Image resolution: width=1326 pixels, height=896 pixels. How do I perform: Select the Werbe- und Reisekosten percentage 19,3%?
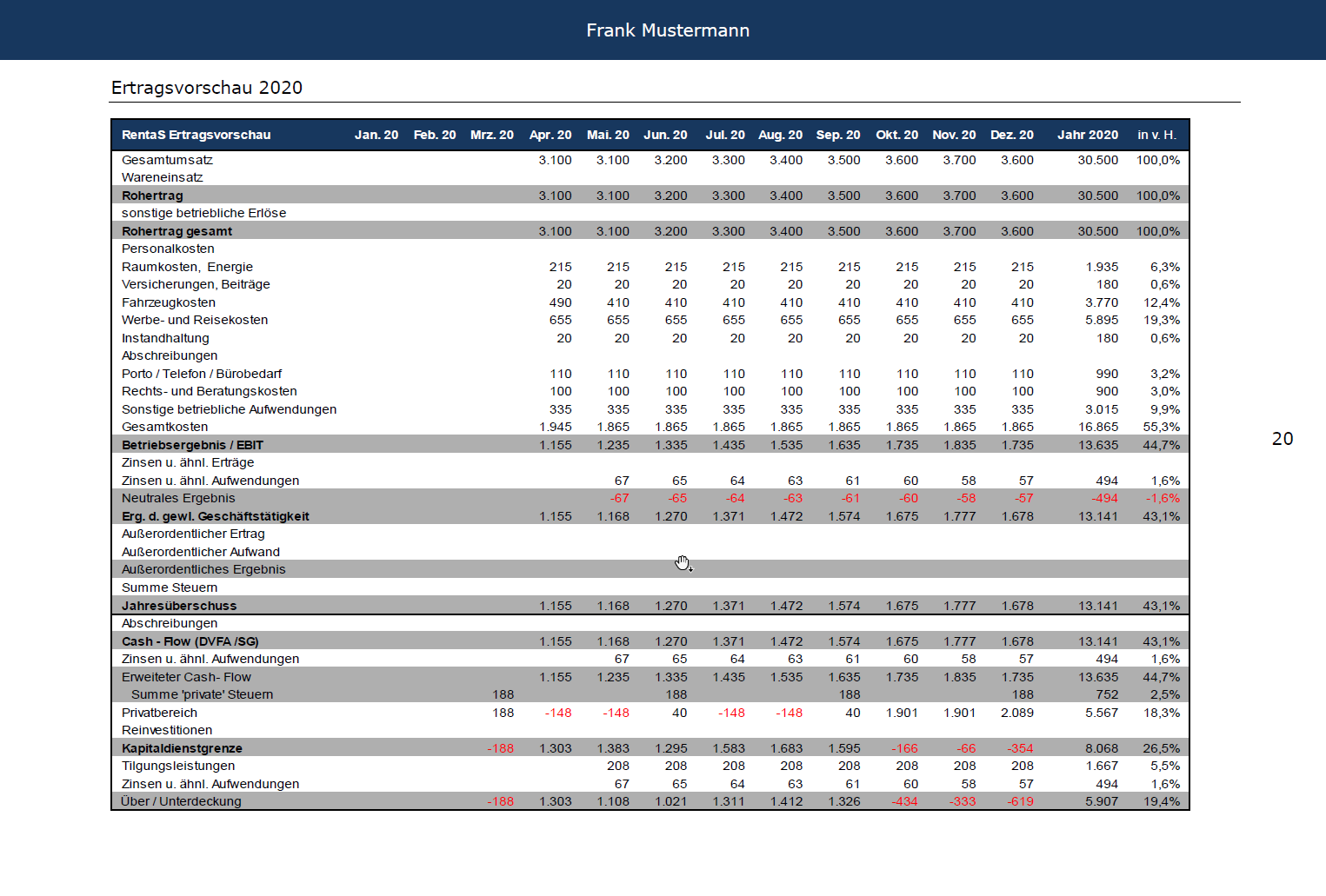1162,320
